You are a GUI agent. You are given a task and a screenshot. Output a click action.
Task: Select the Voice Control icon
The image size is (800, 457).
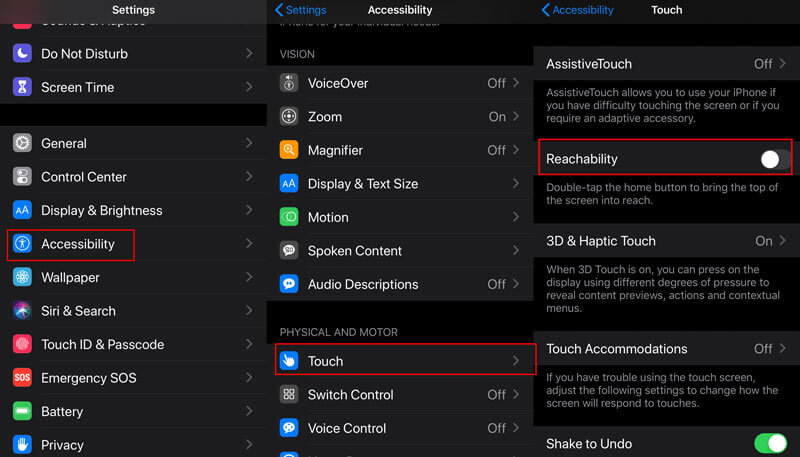point(289,428)
